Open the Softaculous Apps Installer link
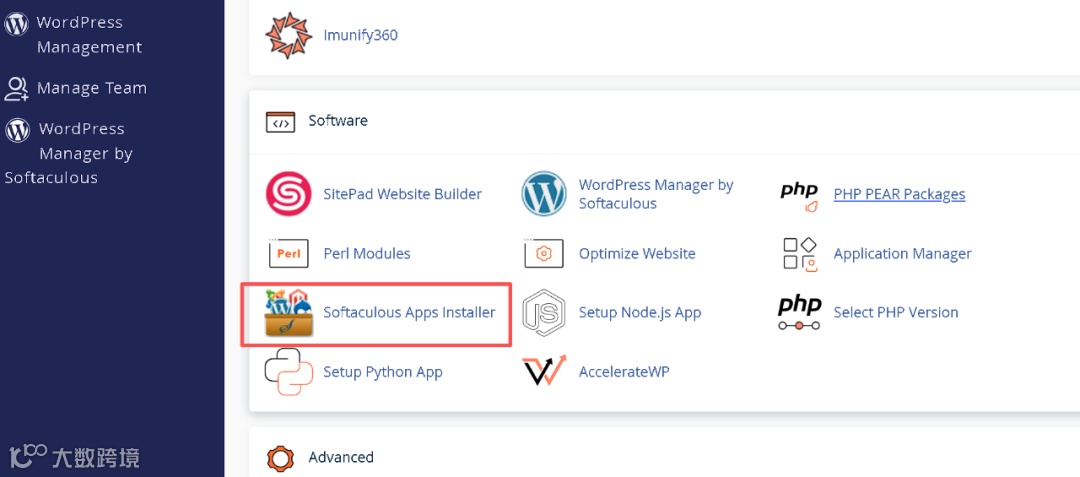Image resolution: width=1080 pixels, height=477 pixels. [x=409, y=313]
